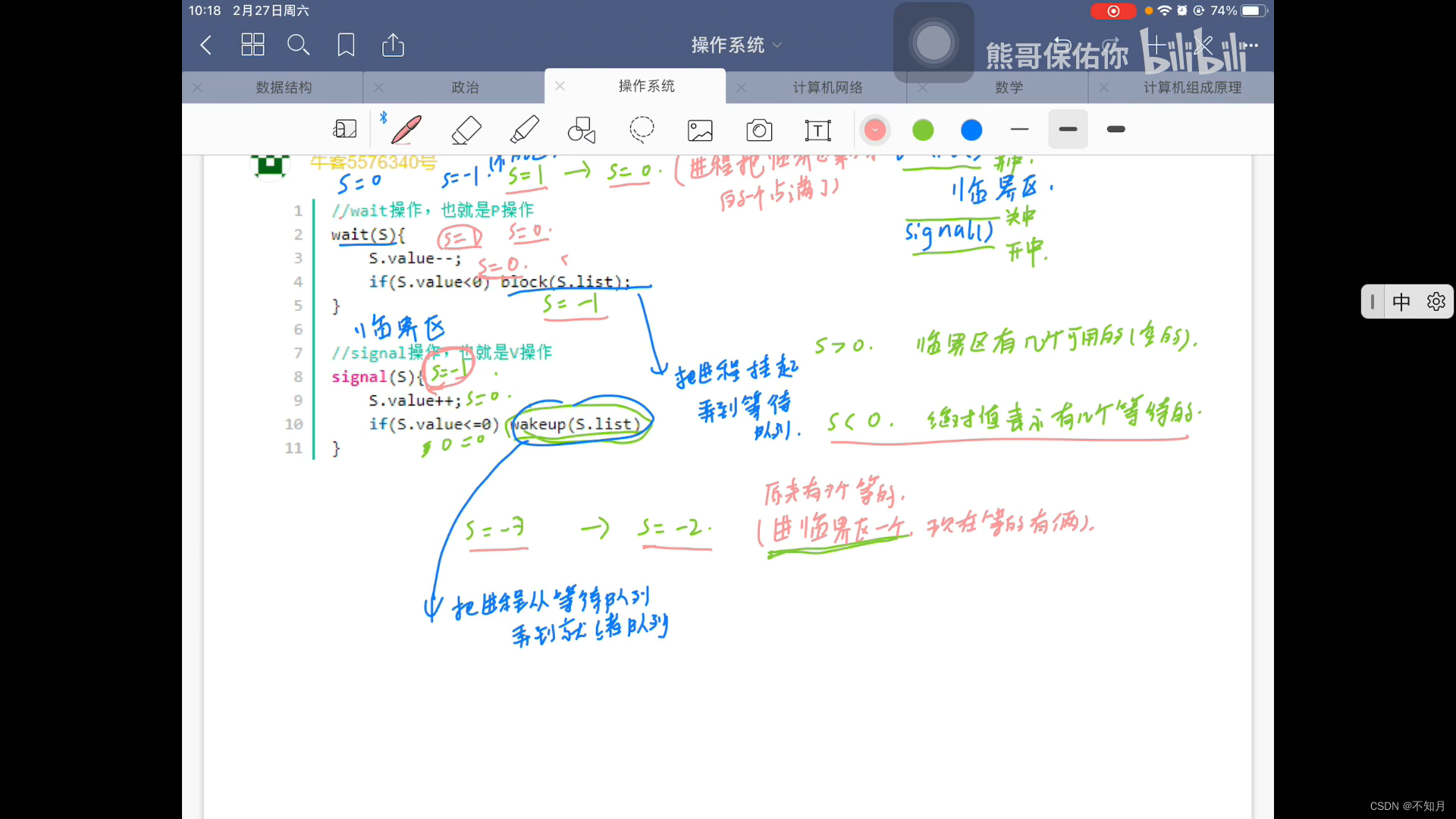Select the Highlighter tool
The height and width of the screenshot is (819, 1456).
[x=525, y=130]
